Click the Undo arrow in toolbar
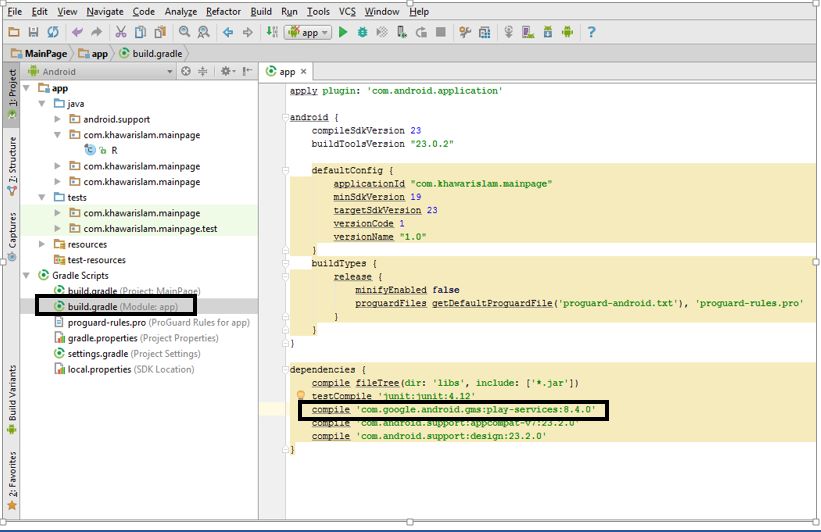Image resolution: width=821 pixels, height=532 pixels. click(x=76, y=32)
